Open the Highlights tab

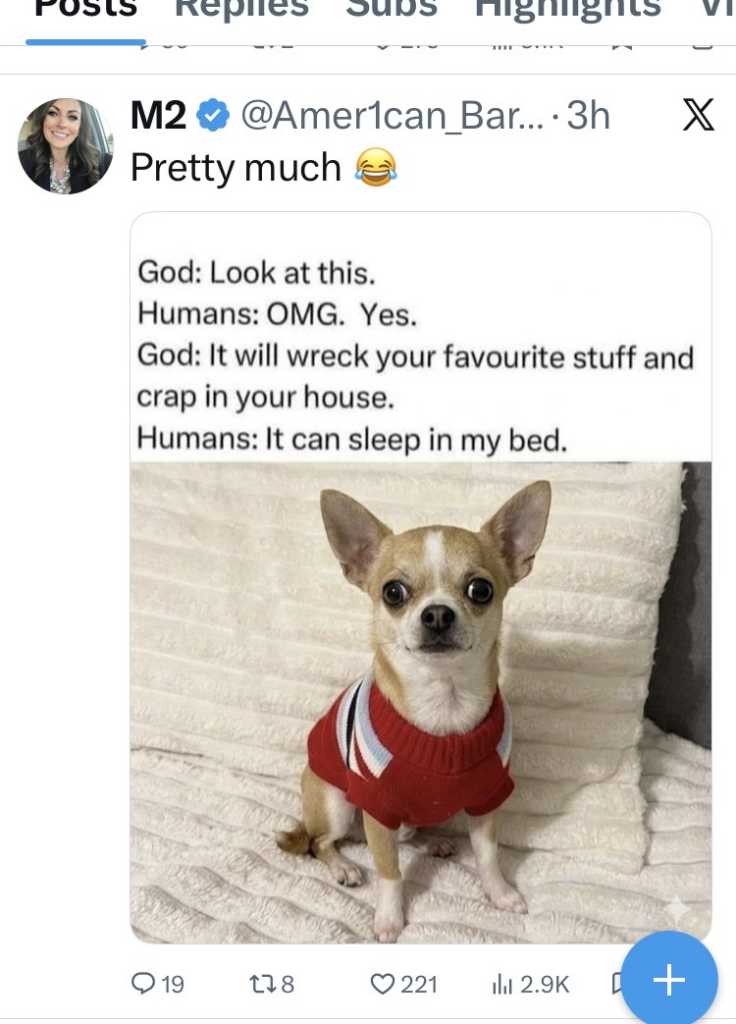(x=568, y=8)
